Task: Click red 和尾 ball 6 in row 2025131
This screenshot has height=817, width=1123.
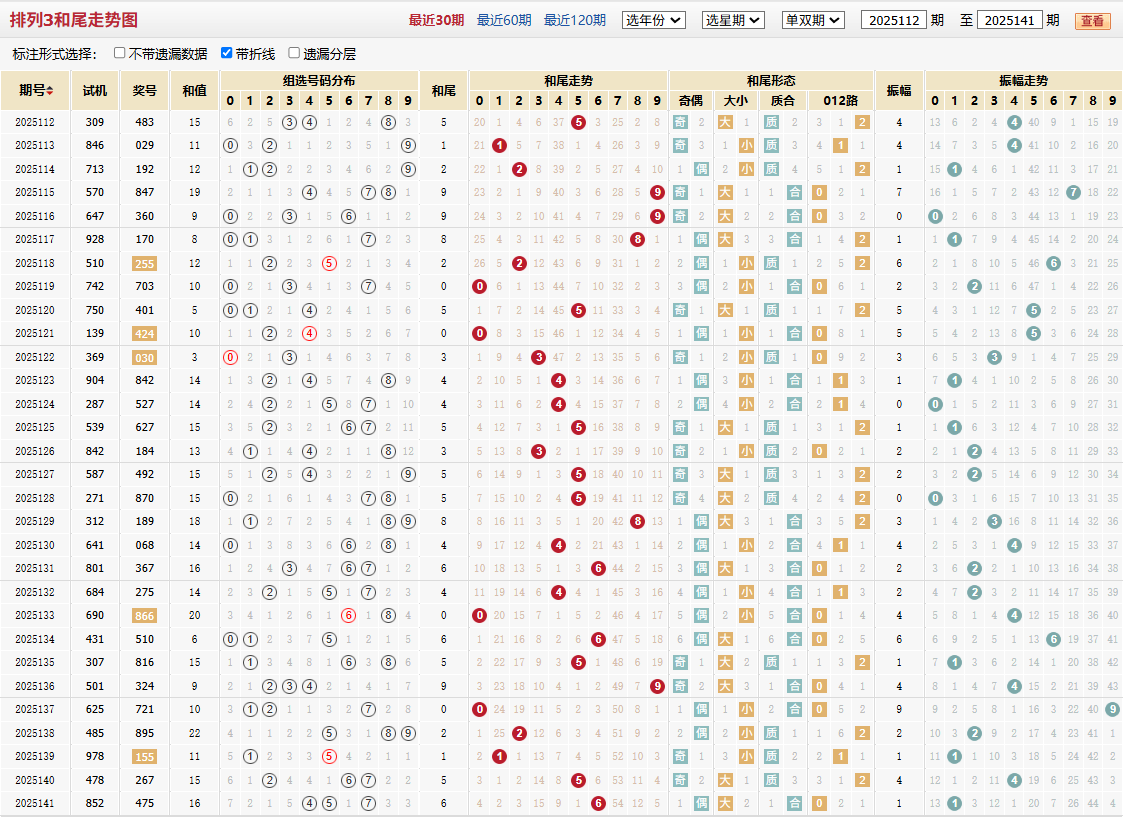Action: pyautogui.click(x=598, y=569)
